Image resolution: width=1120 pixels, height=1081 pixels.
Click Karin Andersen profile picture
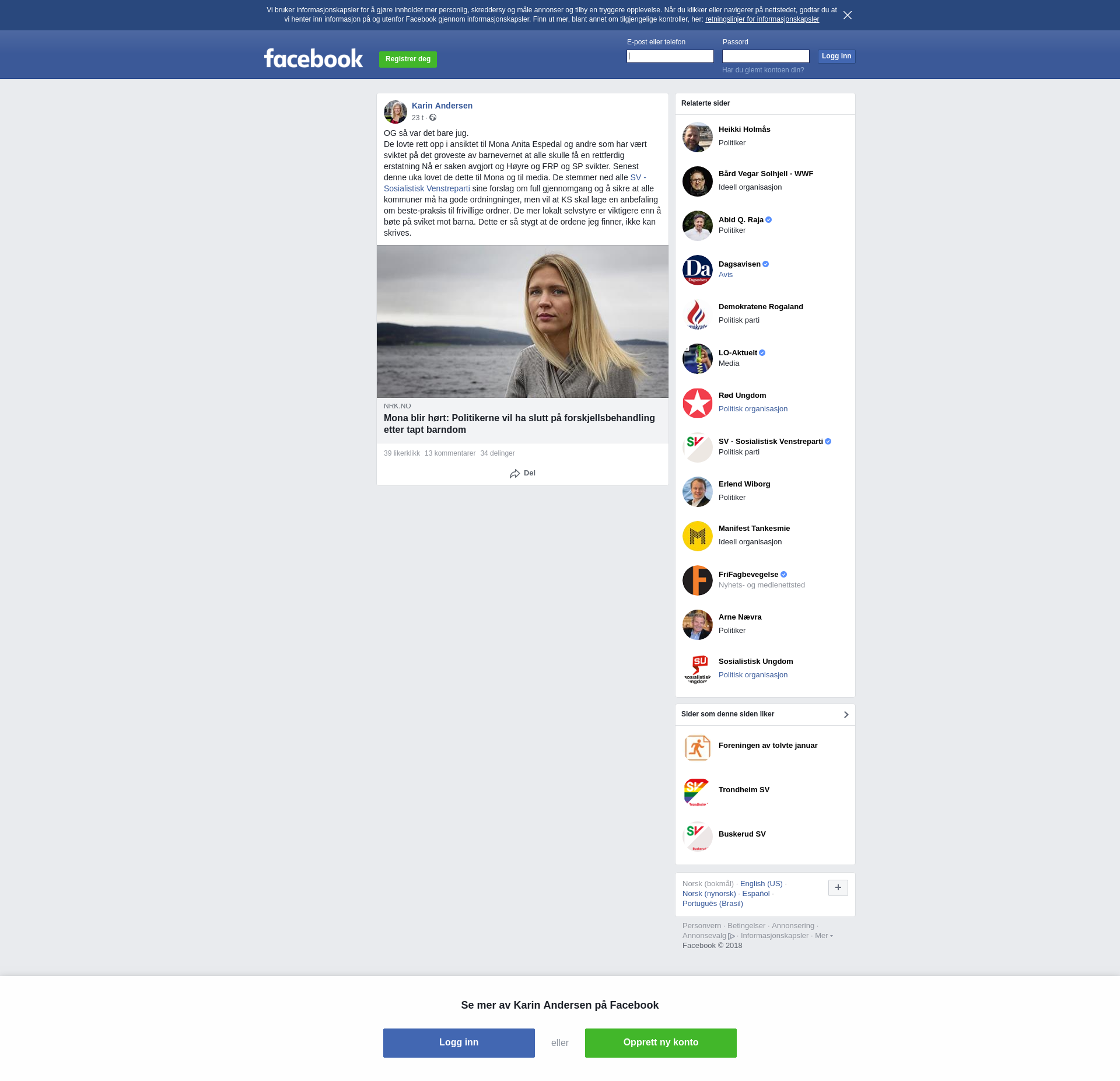point(395,112)
